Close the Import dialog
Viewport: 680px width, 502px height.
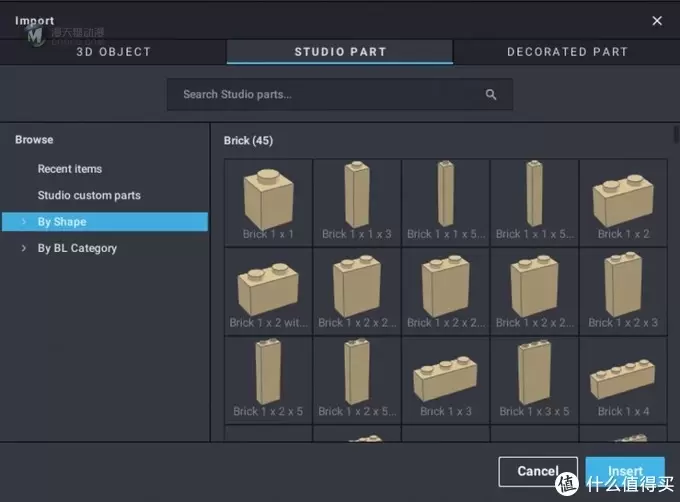tap(657, 20)
